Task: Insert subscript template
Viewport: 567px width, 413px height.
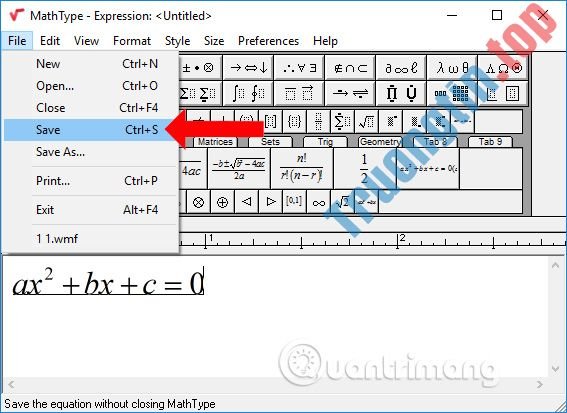Action: (x=414, y=122)
